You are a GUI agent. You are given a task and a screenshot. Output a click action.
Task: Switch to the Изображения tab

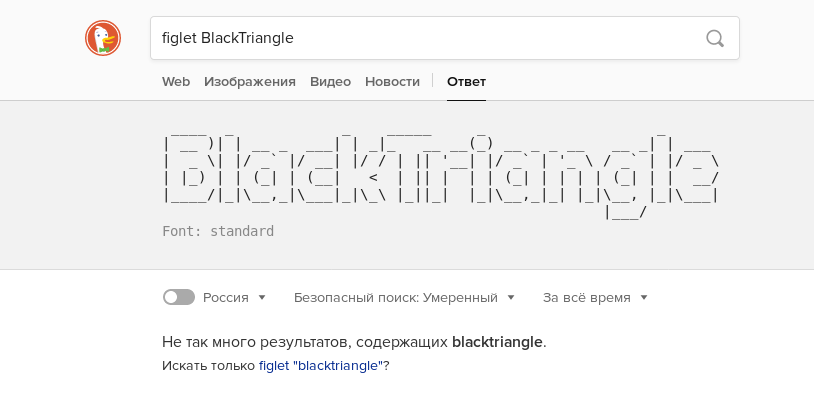tap(250, 82)
